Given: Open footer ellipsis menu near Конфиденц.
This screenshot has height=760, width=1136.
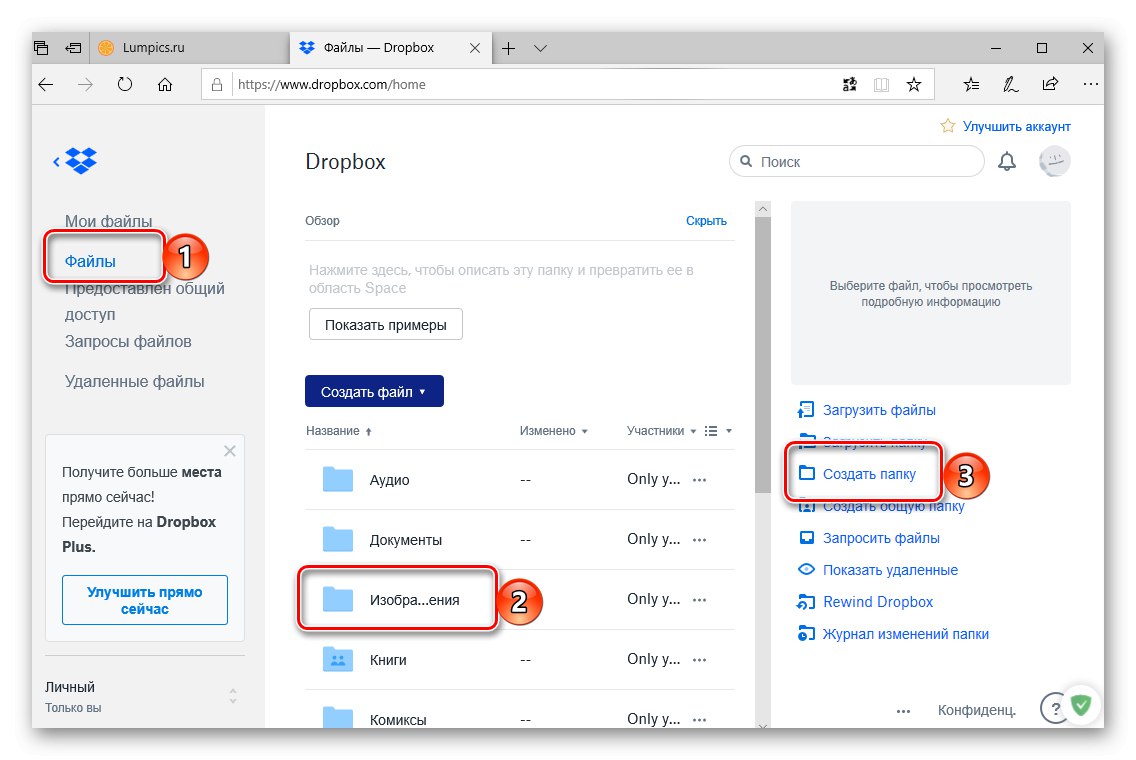Looking at the screenshot, I should (x=903, y=711).
